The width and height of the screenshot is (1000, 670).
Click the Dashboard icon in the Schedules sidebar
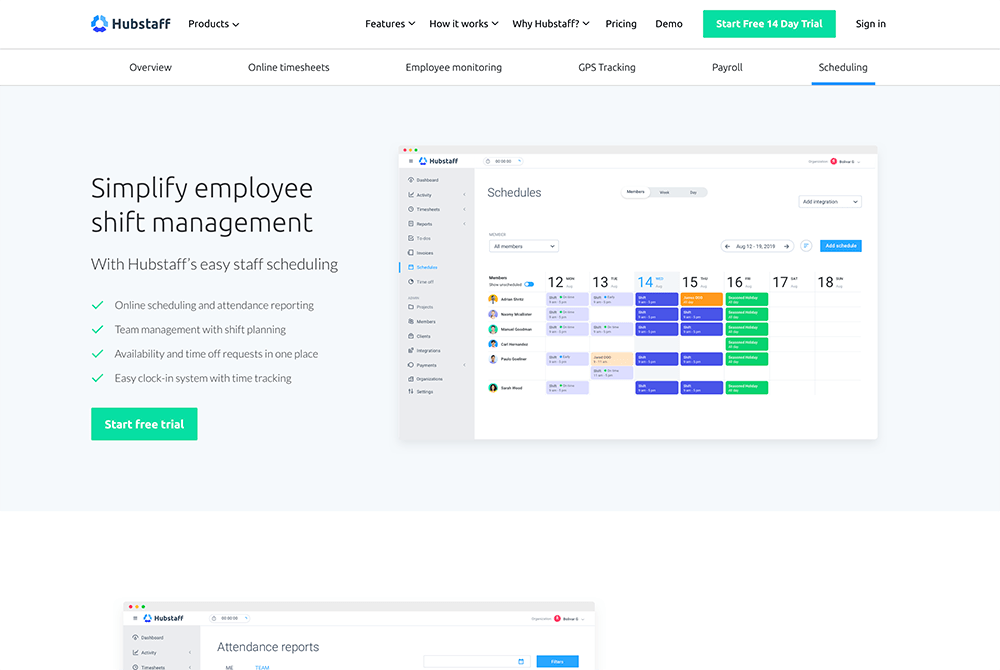pos(411,180)
